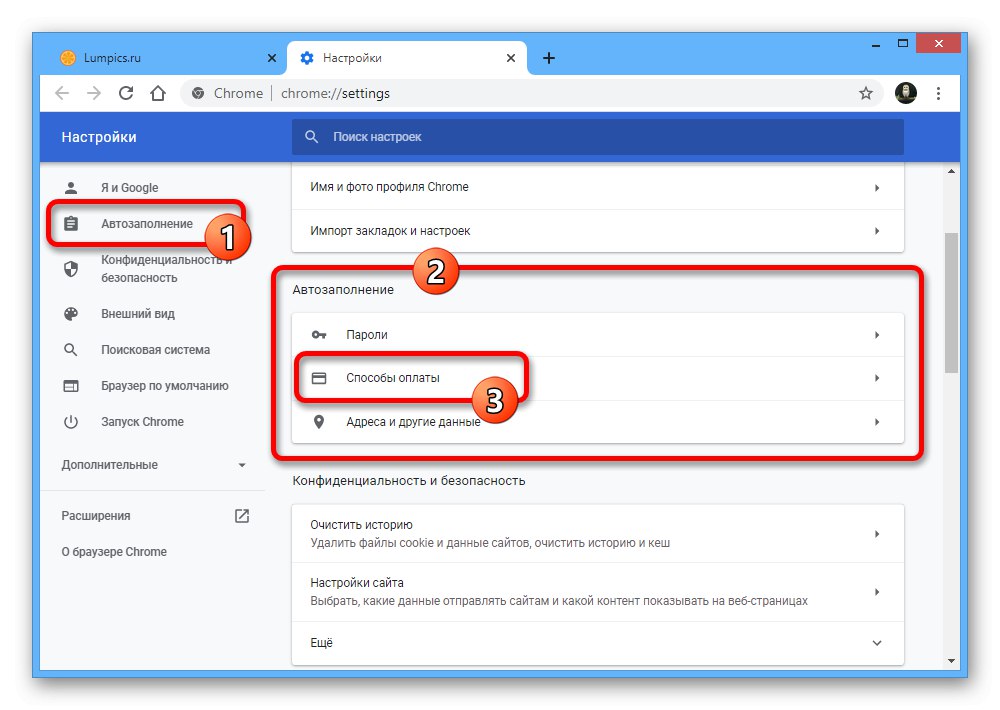Open Имя и фото профиля Chrome via its arrow

(877, 187)
